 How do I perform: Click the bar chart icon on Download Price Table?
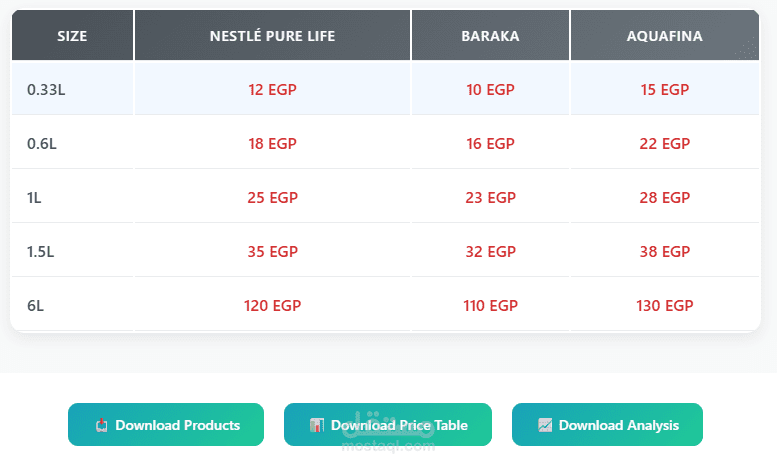[317, 425]
